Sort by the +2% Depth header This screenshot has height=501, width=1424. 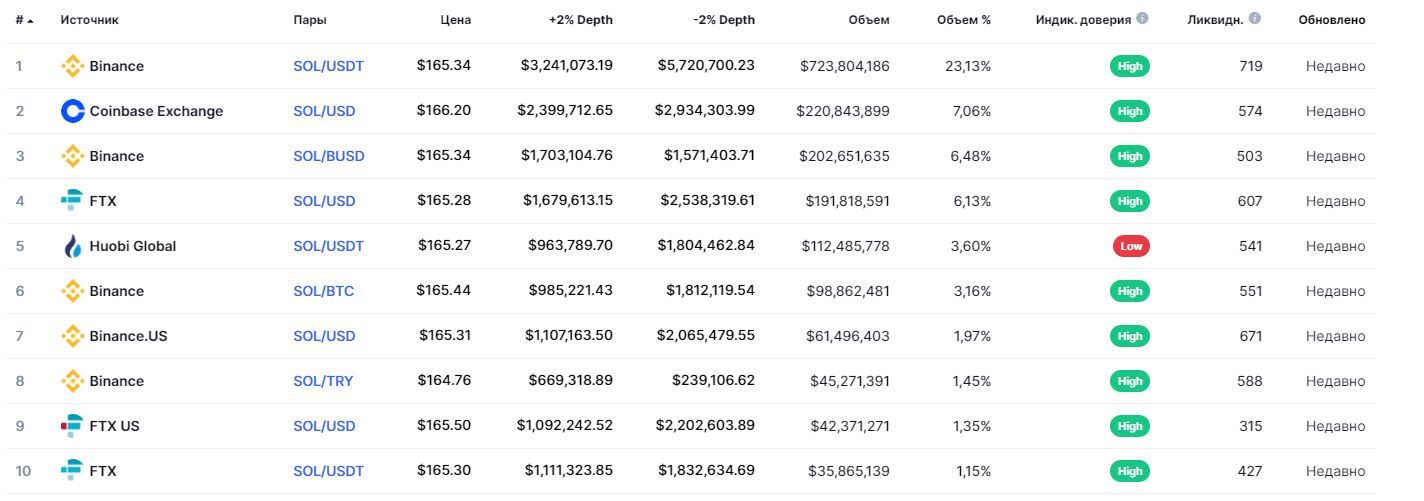[x=580, y=20]
